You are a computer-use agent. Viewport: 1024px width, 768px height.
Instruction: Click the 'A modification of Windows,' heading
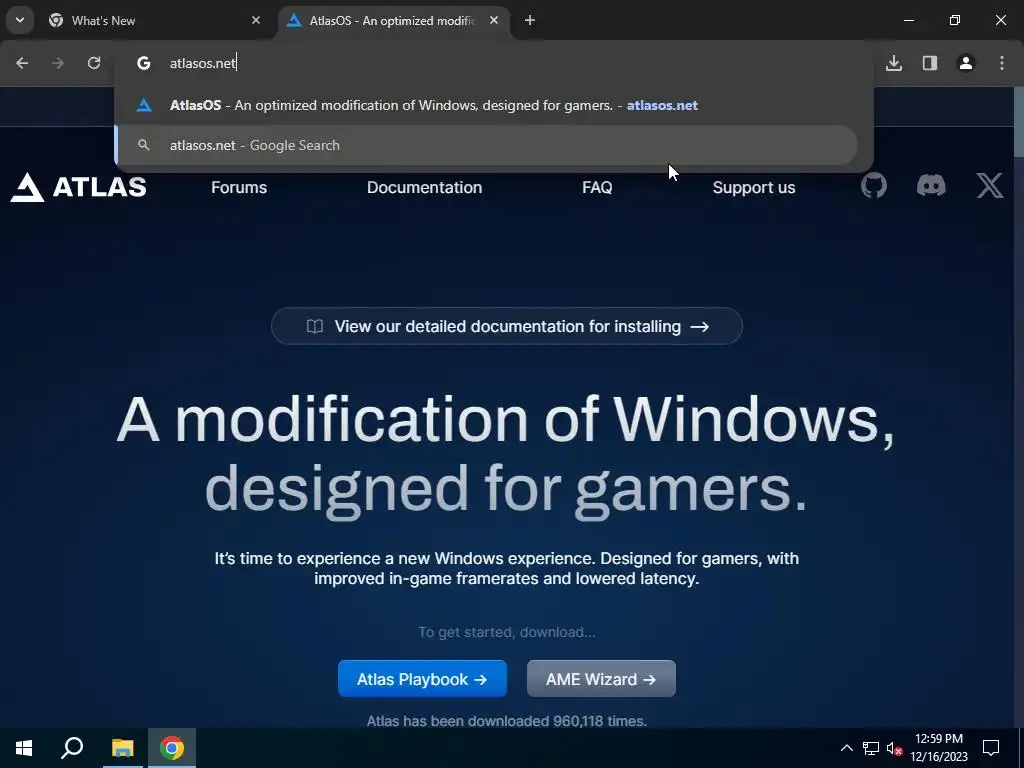point(505,420)
